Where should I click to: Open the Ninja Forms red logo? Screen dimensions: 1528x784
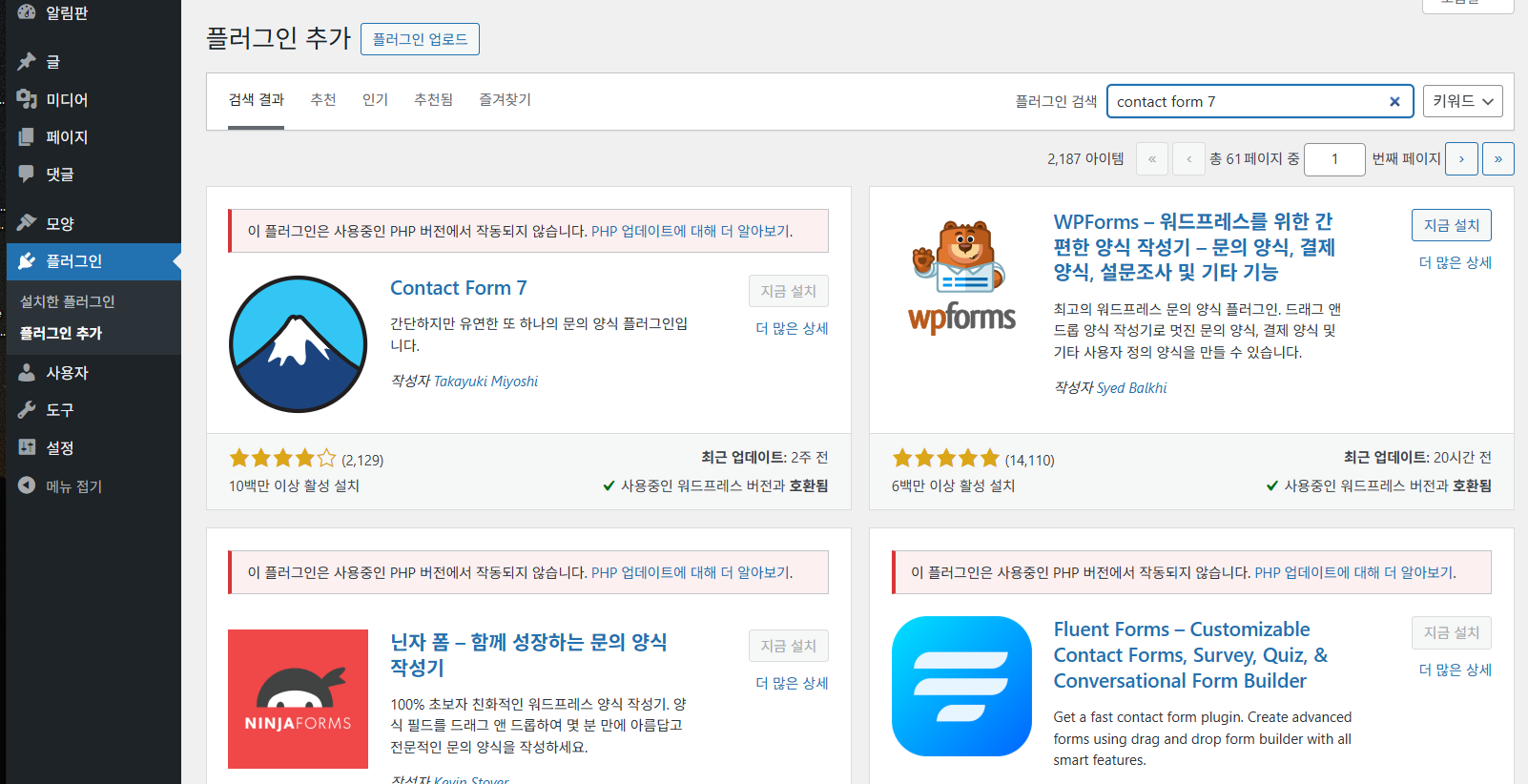coord(299,699)
